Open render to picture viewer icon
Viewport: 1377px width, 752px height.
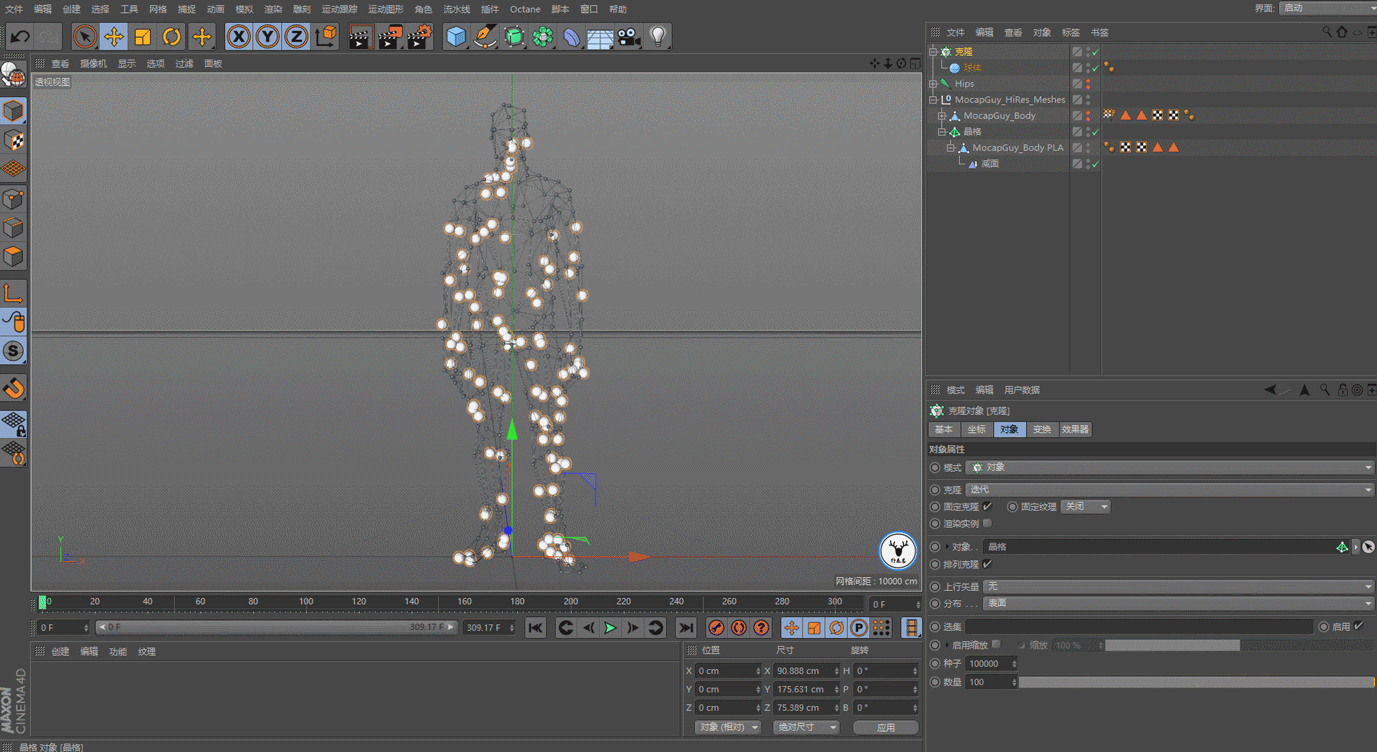[x=390, y=37]
